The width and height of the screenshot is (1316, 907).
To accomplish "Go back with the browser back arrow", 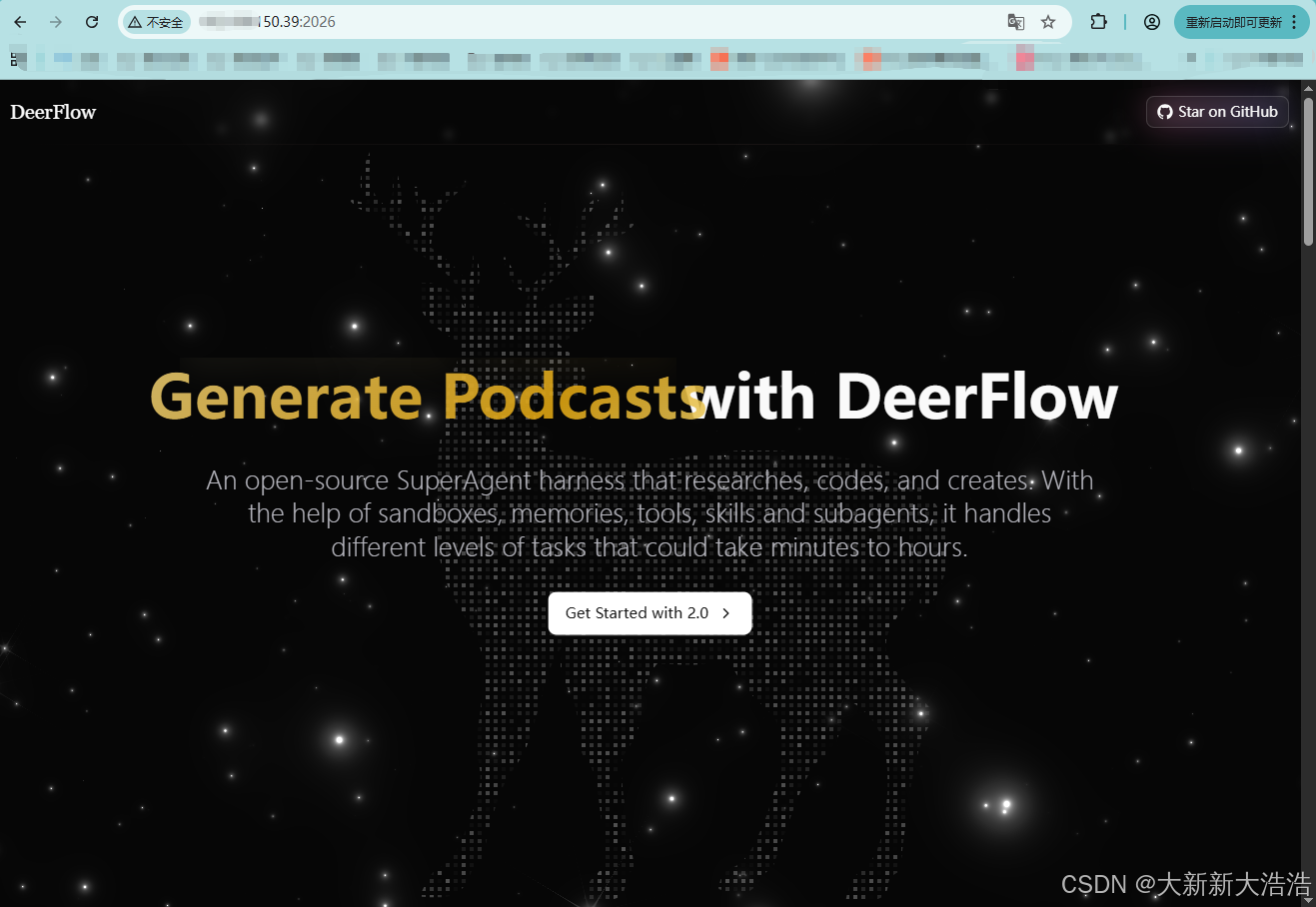I will pos(20,22).
